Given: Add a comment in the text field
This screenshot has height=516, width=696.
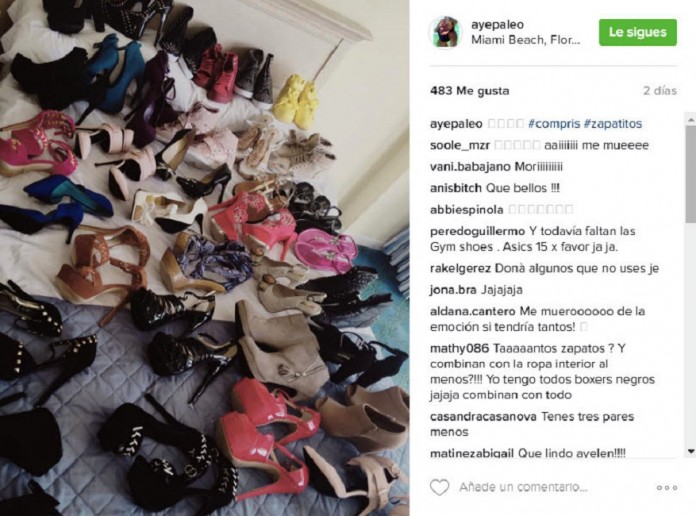Looking at the screenshot, I should tap(523, 487).
